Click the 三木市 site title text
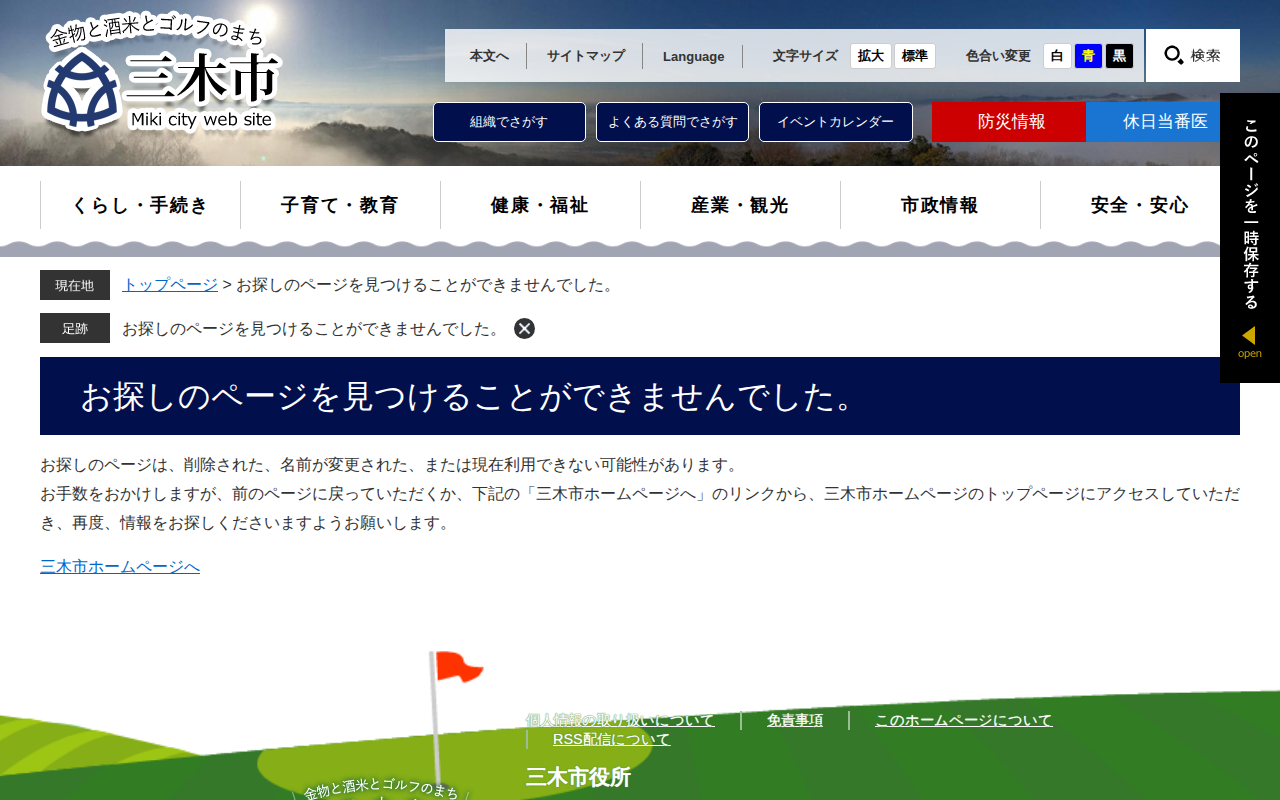This screenshot has width=1280, height=800. click(203, 79)
